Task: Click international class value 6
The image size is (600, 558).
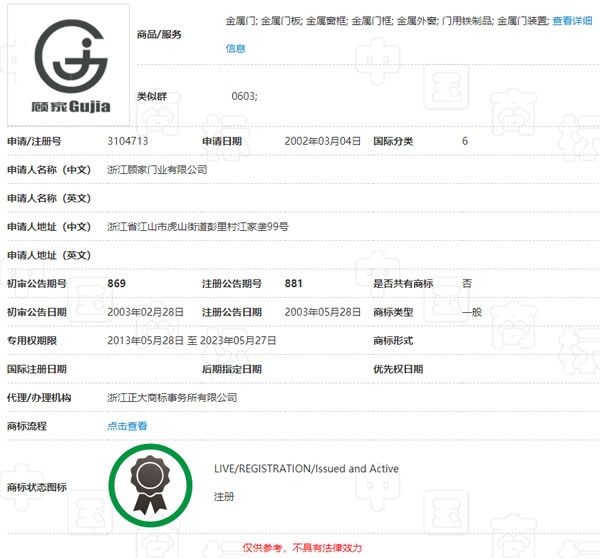Action: 465,141
